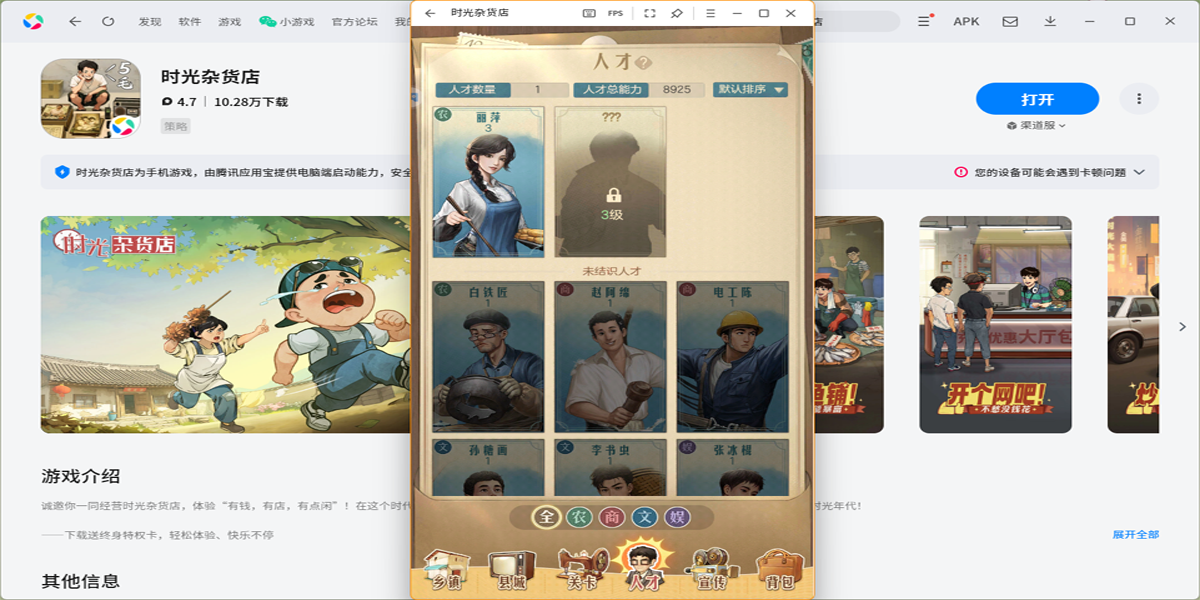Open the 白铁匠 talent card
The image size is (1200, 600).
488,356
